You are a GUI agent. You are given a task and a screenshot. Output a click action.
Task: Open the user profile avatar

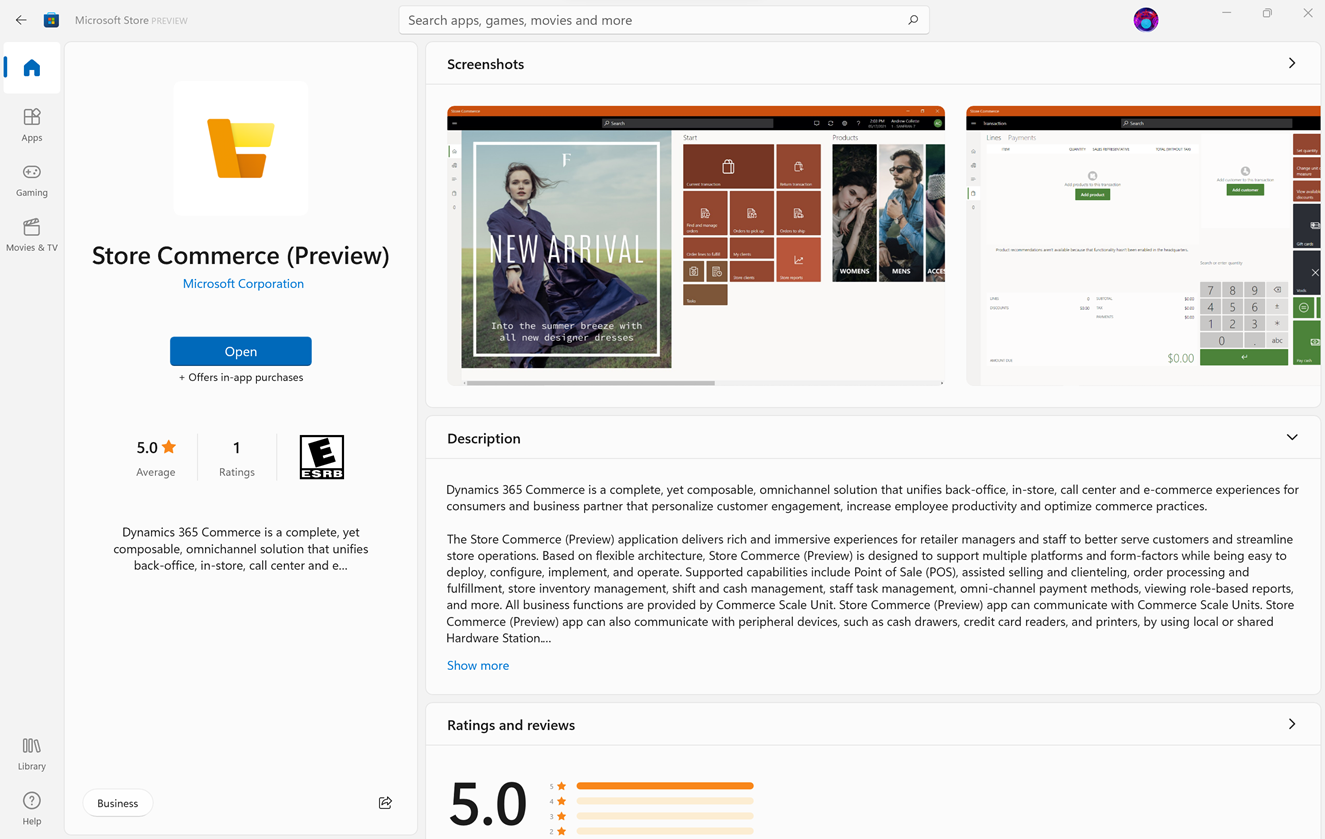[1146, 19]
